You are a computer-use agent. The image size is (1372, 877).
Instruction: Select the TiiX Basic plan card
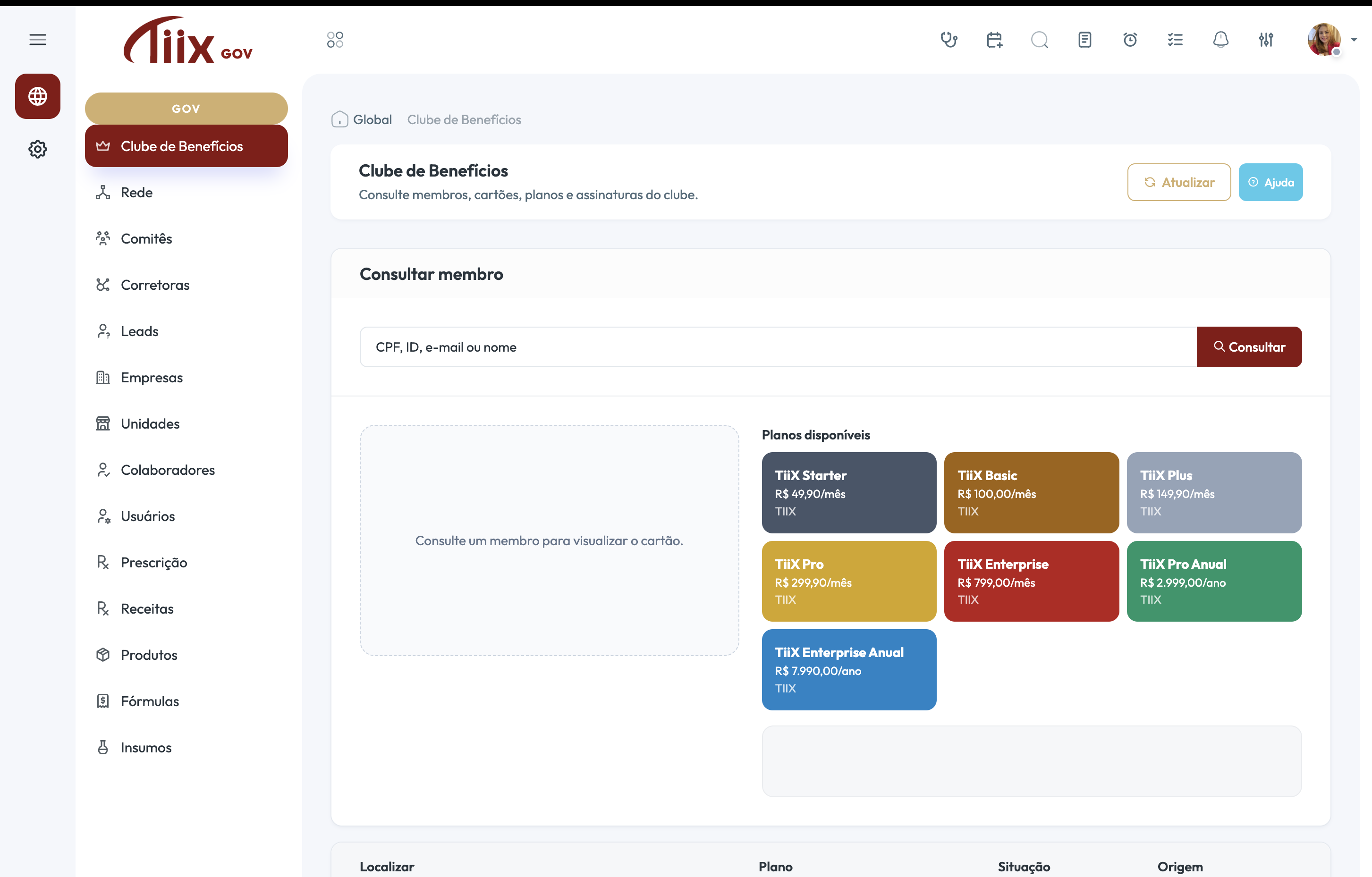[1031, 493]
